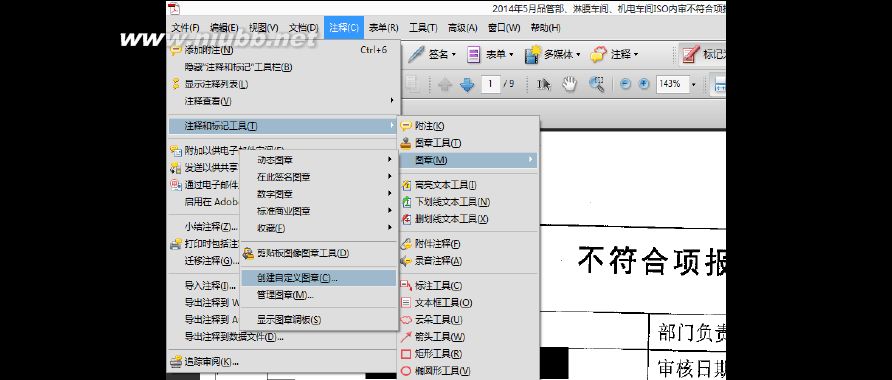Choose the Select tool cursor icon
892x380 pixels.
pos(544,84)
